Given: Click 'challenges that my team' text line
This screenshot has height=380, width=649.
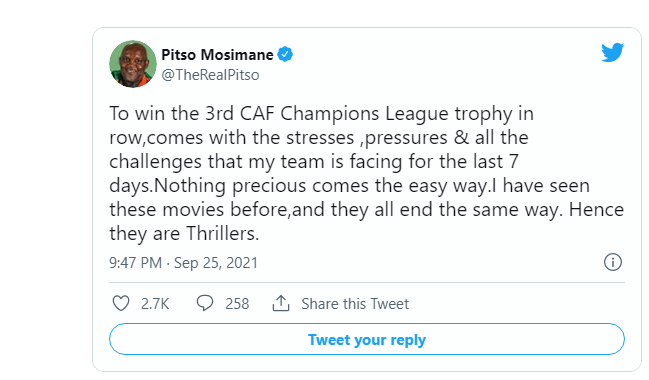Looking at the screenshot, I should point(314,162).
